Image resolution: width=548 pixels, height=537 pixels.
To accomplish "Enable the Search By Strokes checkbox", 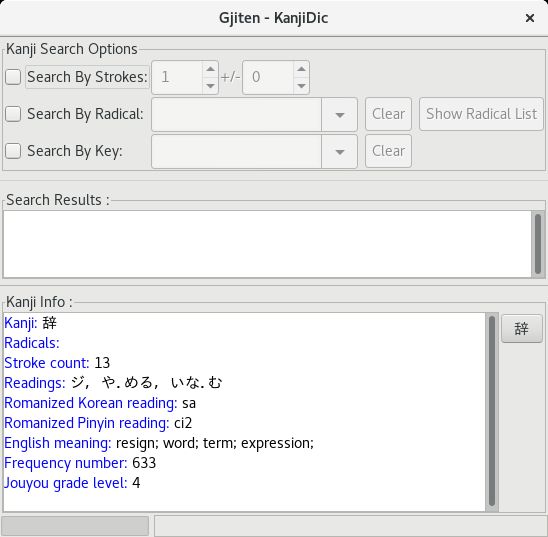I will click(x=13, y=77).
